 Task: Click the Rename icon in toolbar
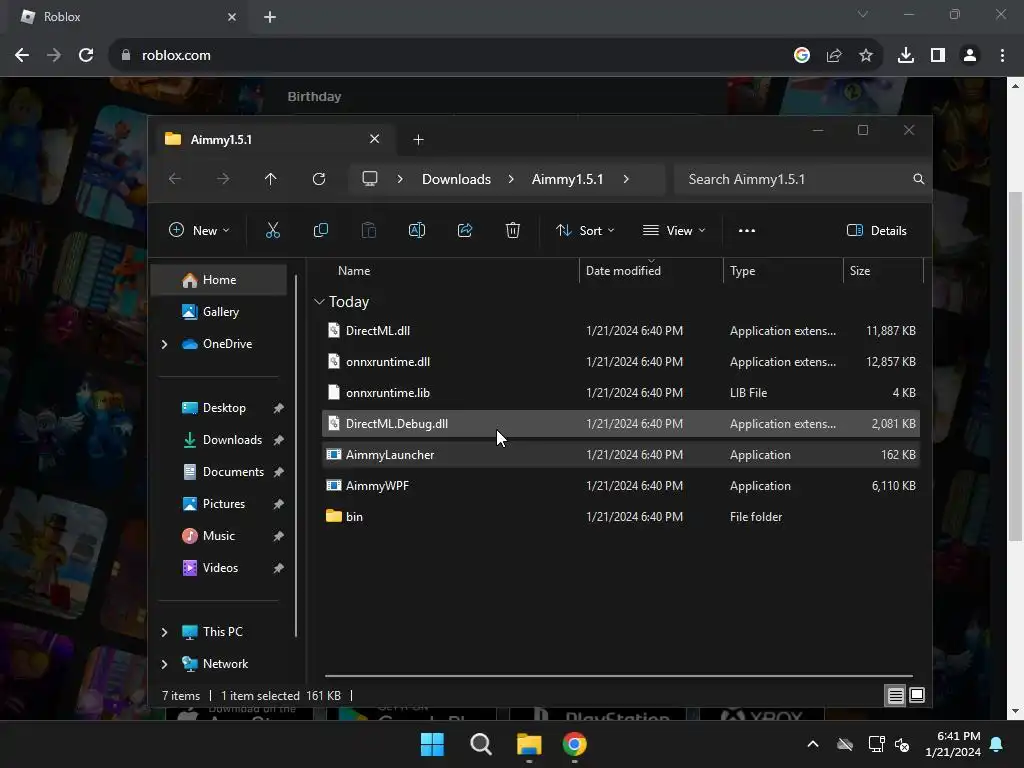(417, 230)
